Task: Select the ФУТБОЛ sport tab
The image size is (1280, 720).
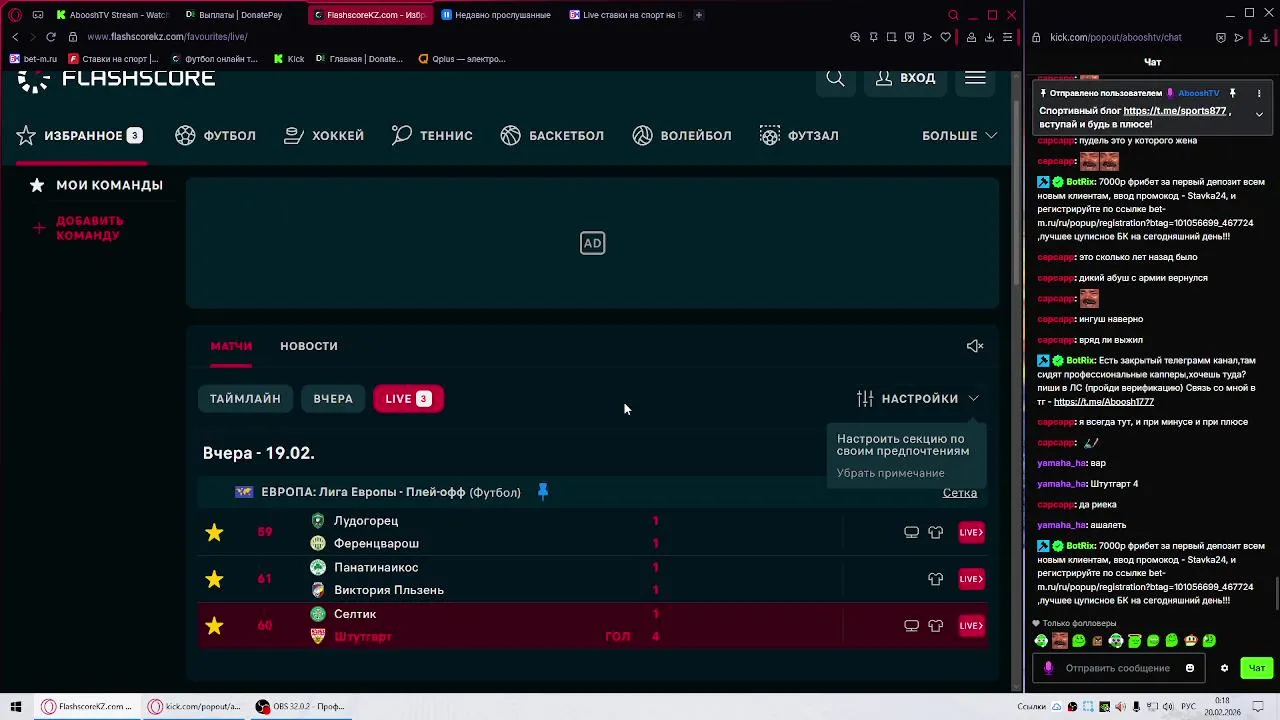Action: point(215,135)
